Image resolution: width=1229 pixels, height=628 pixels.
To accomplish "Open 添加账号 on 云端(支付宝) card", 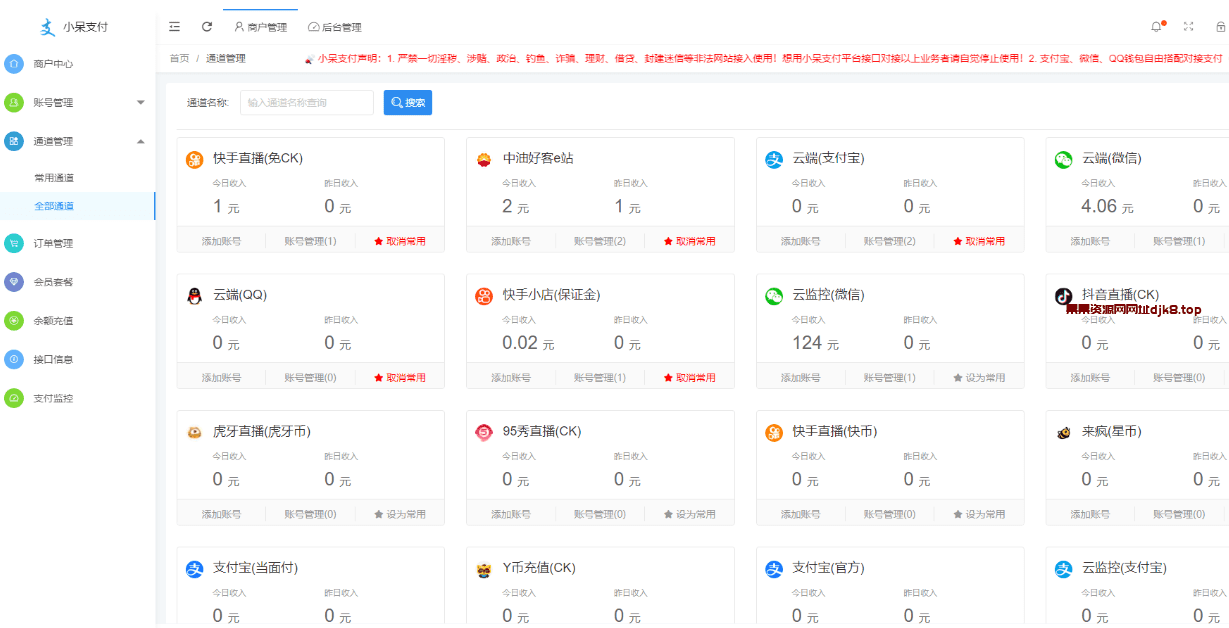I will click(801, 240).
